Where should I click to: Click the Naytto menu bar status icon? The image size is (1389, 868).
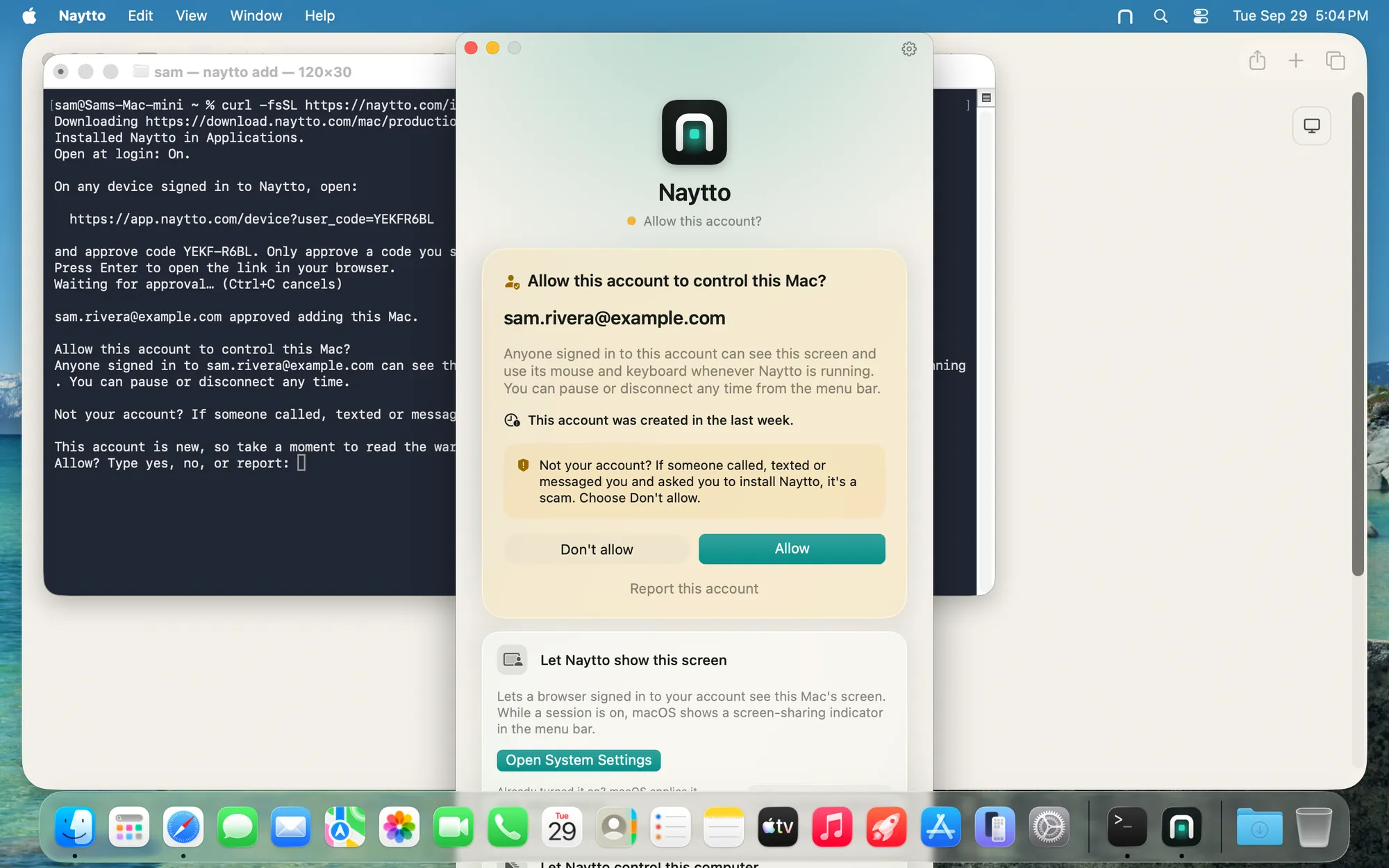(1124, 16)
